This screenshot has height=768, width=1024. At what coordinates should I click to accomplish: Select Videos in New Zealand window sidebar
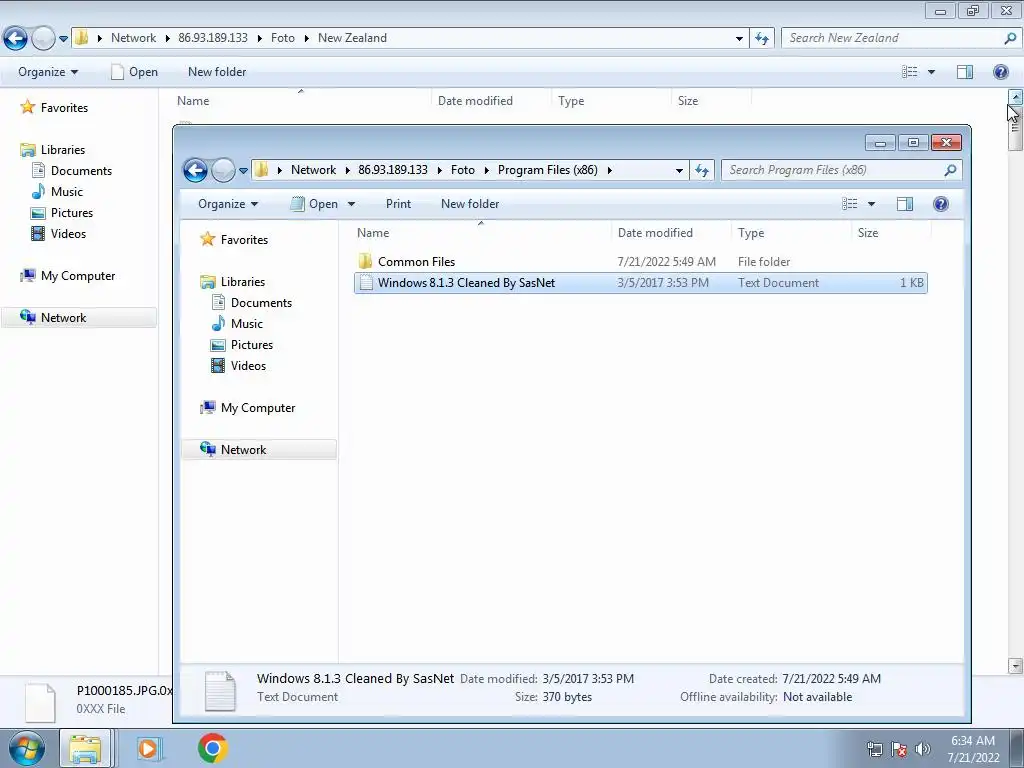point(68,234)
